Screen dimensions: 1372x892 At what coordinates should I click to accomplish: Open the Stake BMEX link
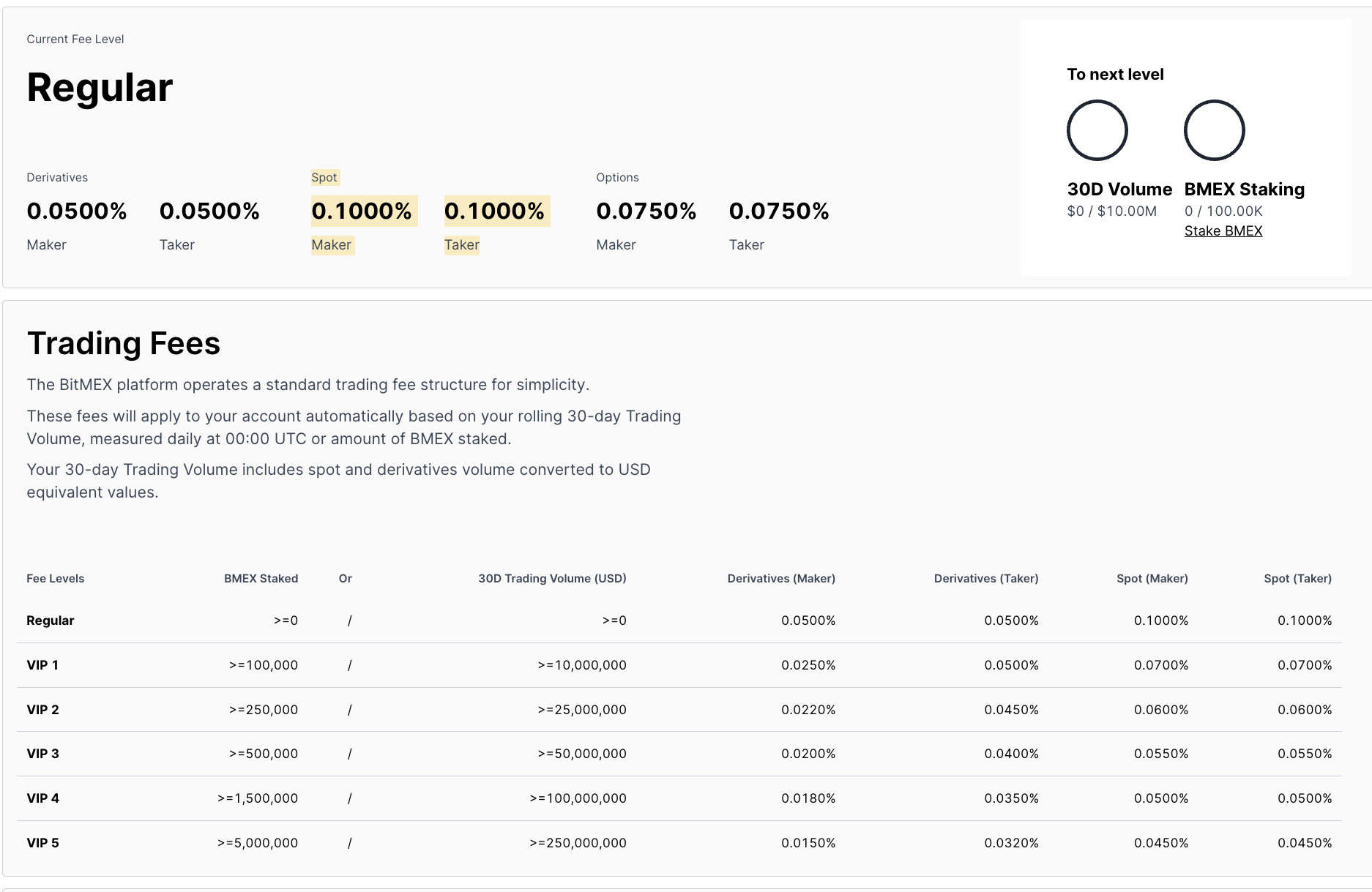click(x=1223, y=231)
